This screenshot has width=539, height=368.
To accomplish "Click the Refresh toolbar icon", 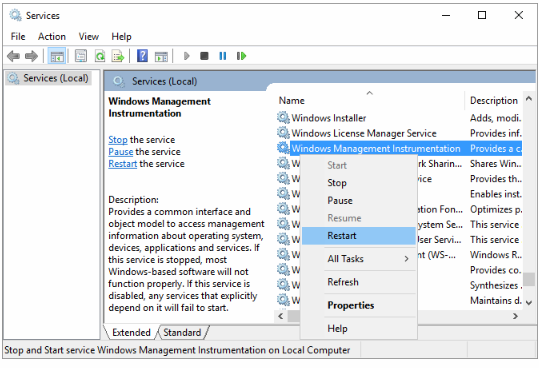I will [x=100, y=56].
